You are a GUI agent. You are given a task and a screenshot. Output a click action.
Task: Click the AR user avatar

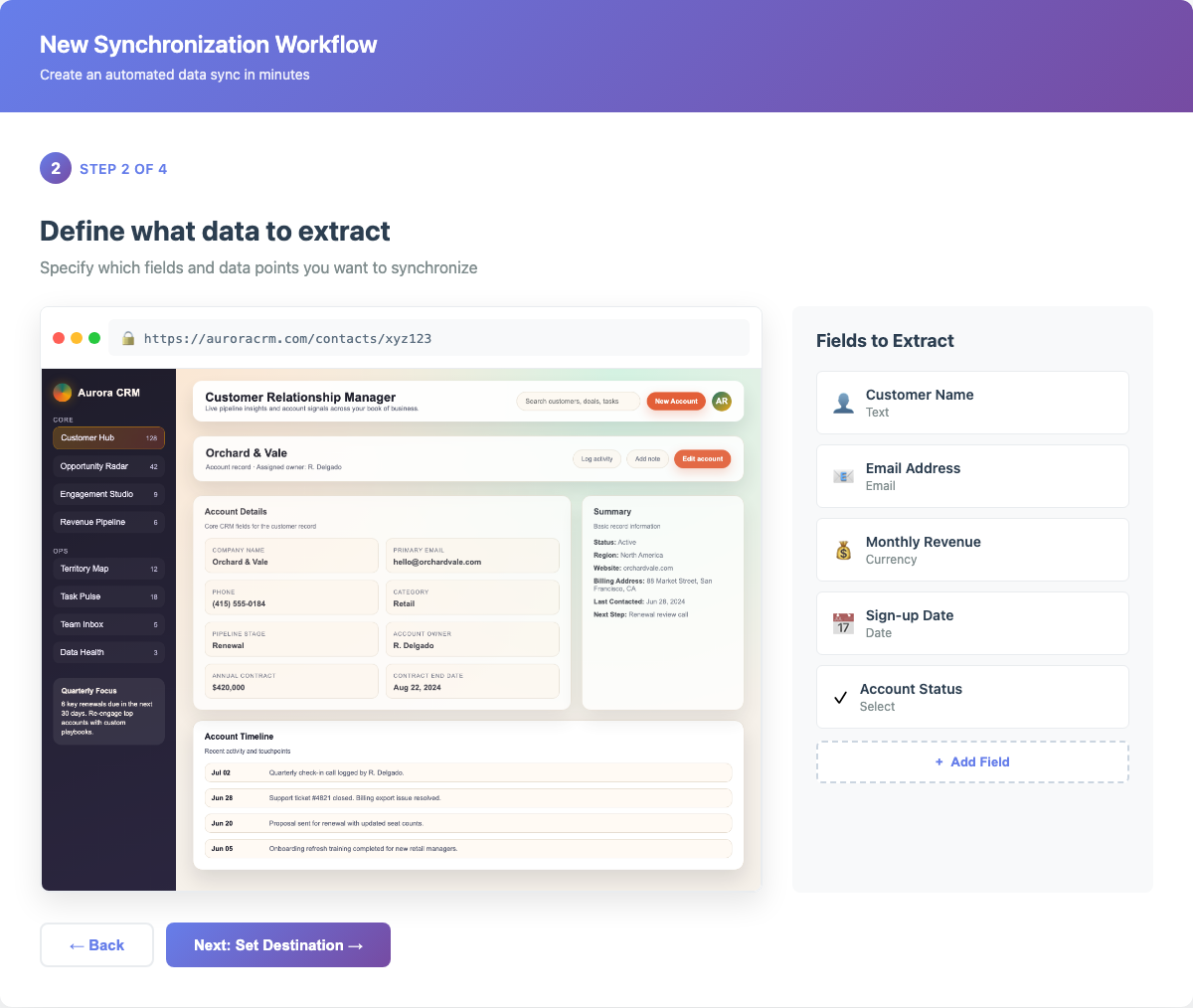tap(722, 402)
